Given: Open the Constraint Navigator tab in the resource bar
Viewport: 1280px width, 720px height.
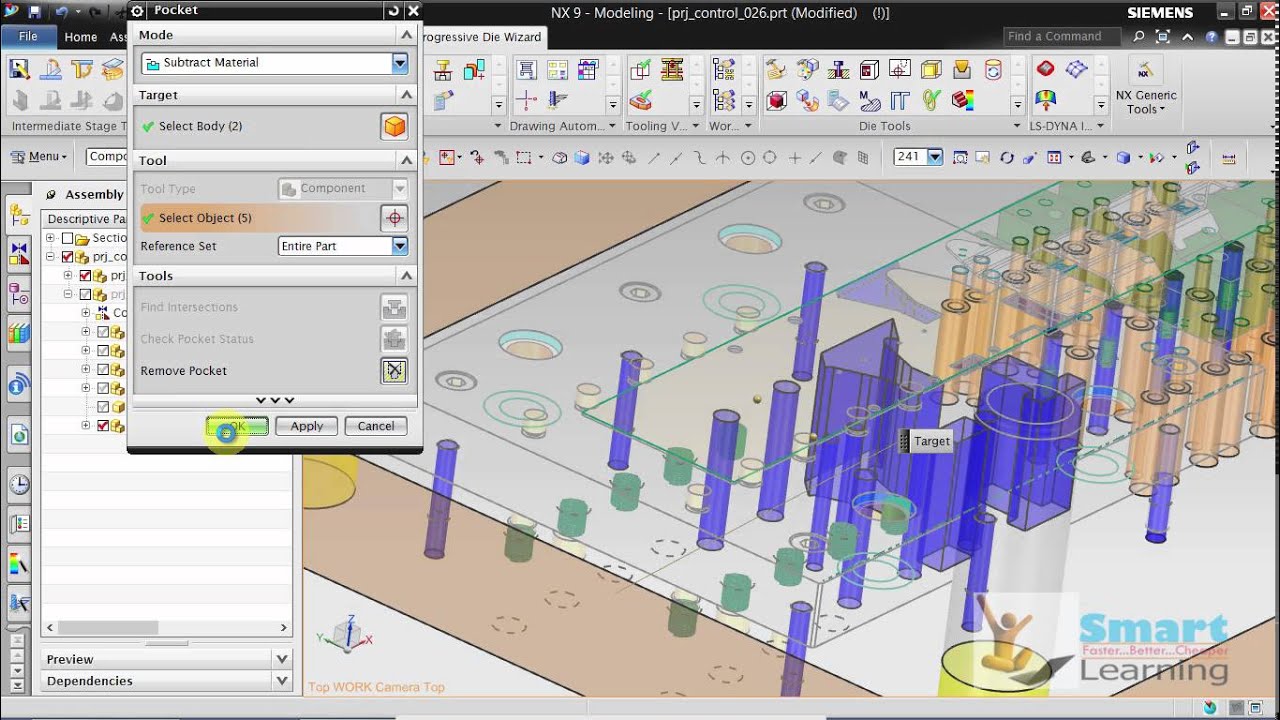Looking at the screenshot, I should pos(19,254).
